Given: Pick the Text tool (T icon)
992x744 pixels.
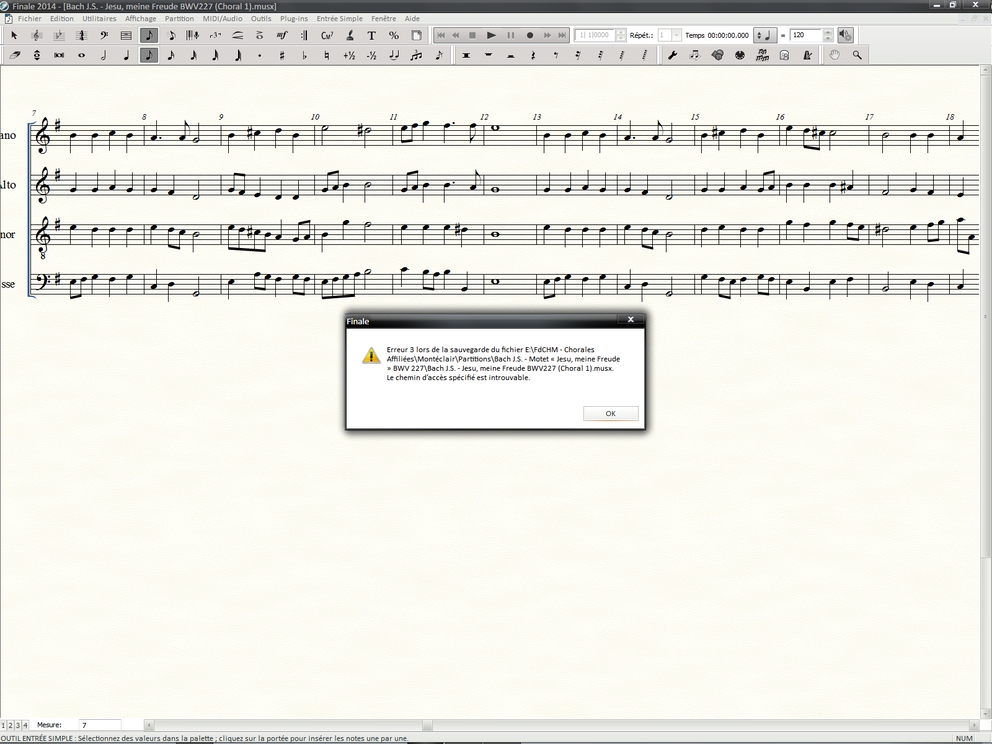Looking at the screenshot, I should click(371, 35).
